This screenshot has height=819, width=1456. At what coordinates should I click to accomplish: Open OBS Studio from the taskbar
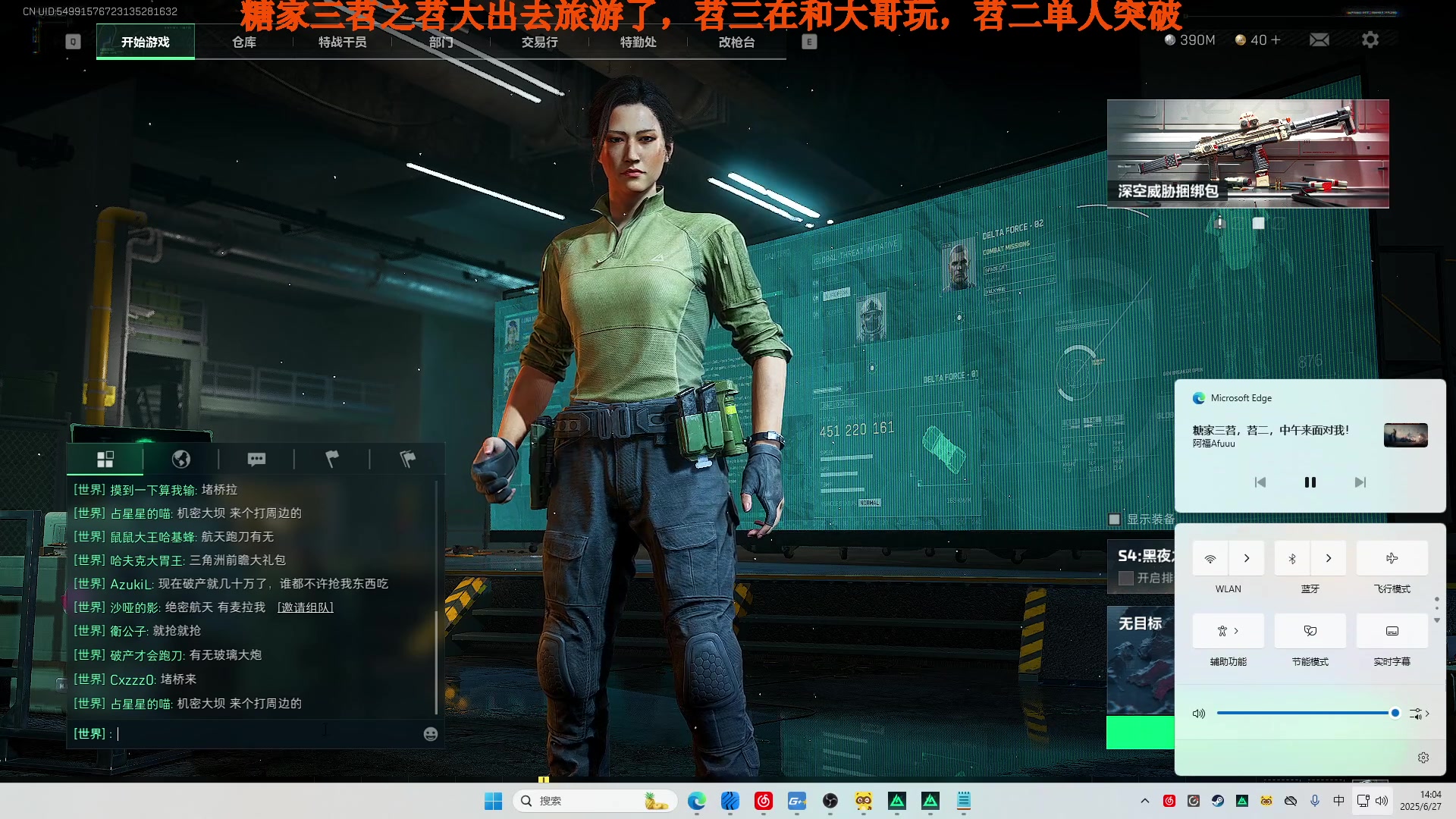pos(830,801)
